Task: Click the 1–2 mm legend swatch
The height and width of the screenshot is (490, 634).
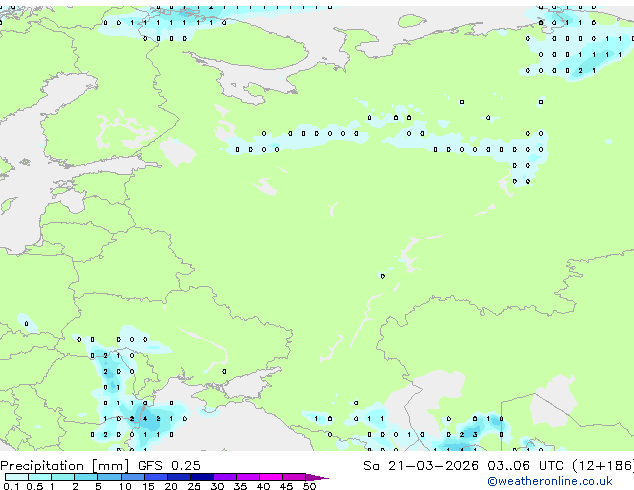Action: coord(63,477)
